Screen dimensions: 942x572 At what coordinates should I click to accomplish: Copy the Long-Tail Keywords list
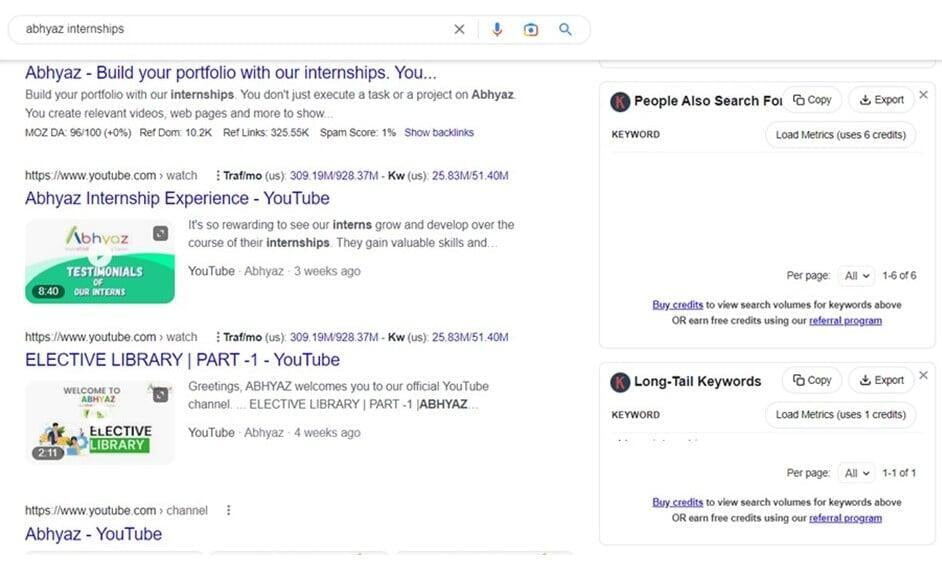point(812,380)
